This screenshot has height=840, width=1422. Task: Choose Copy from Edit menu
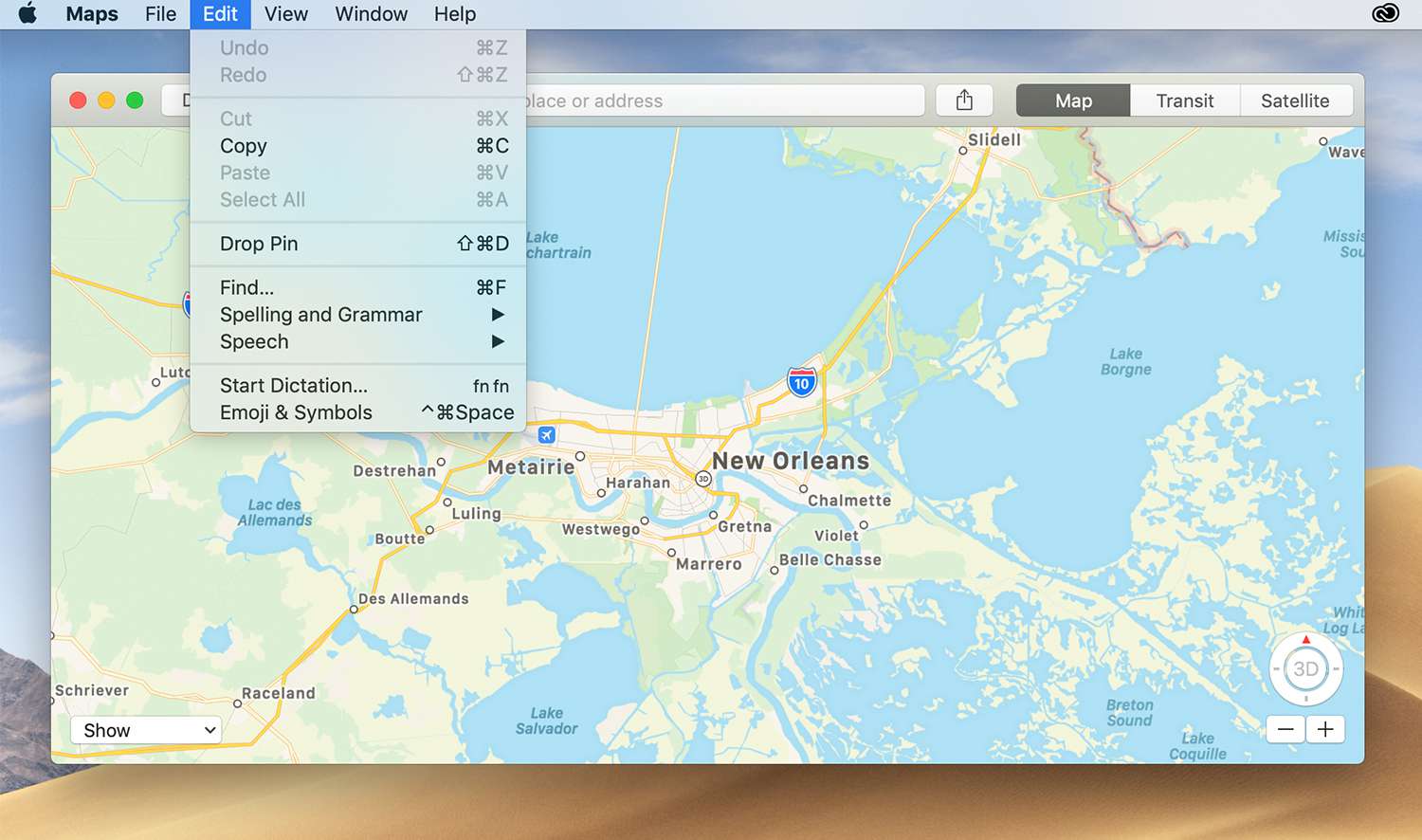(358, 146)
